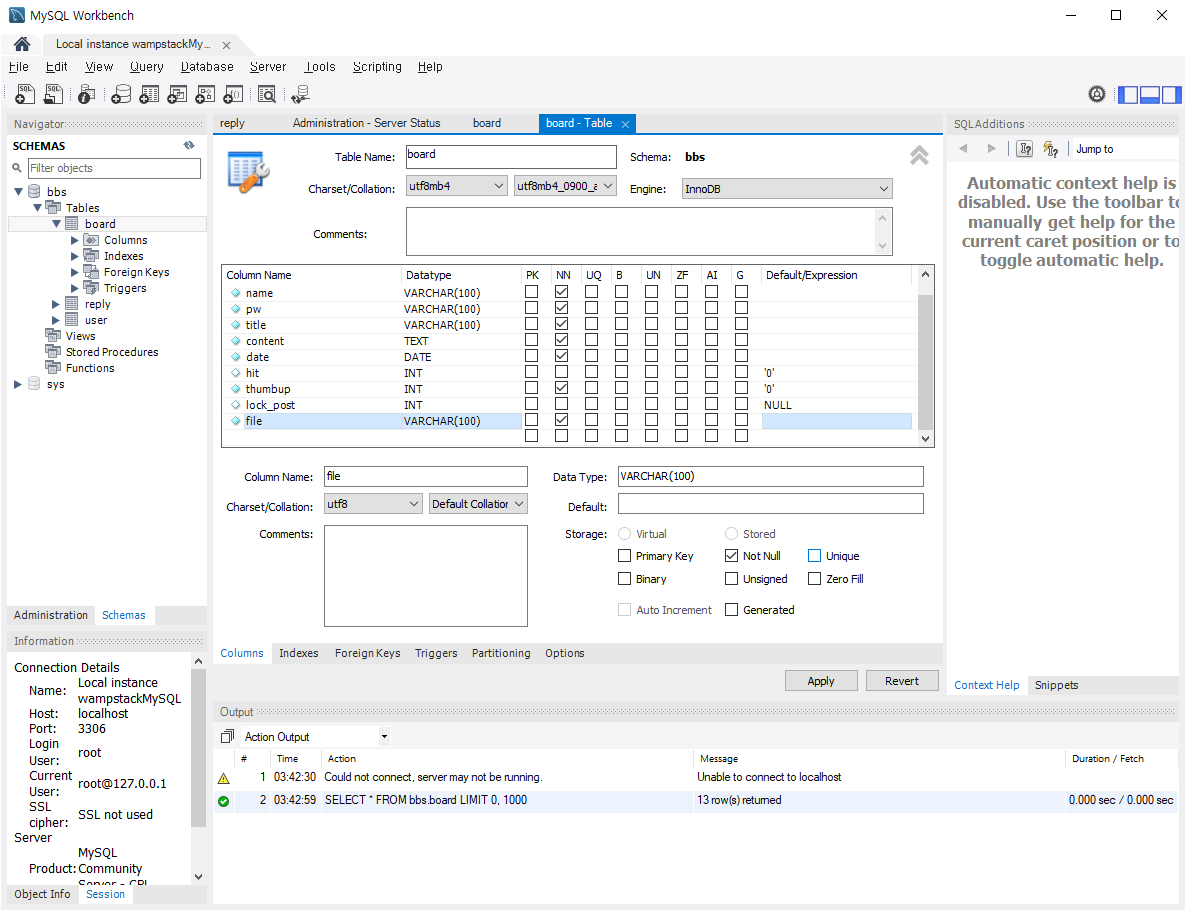Open table collation utf8mb4_0900 dropdown

pyautogui.click(x=565, y=185)
